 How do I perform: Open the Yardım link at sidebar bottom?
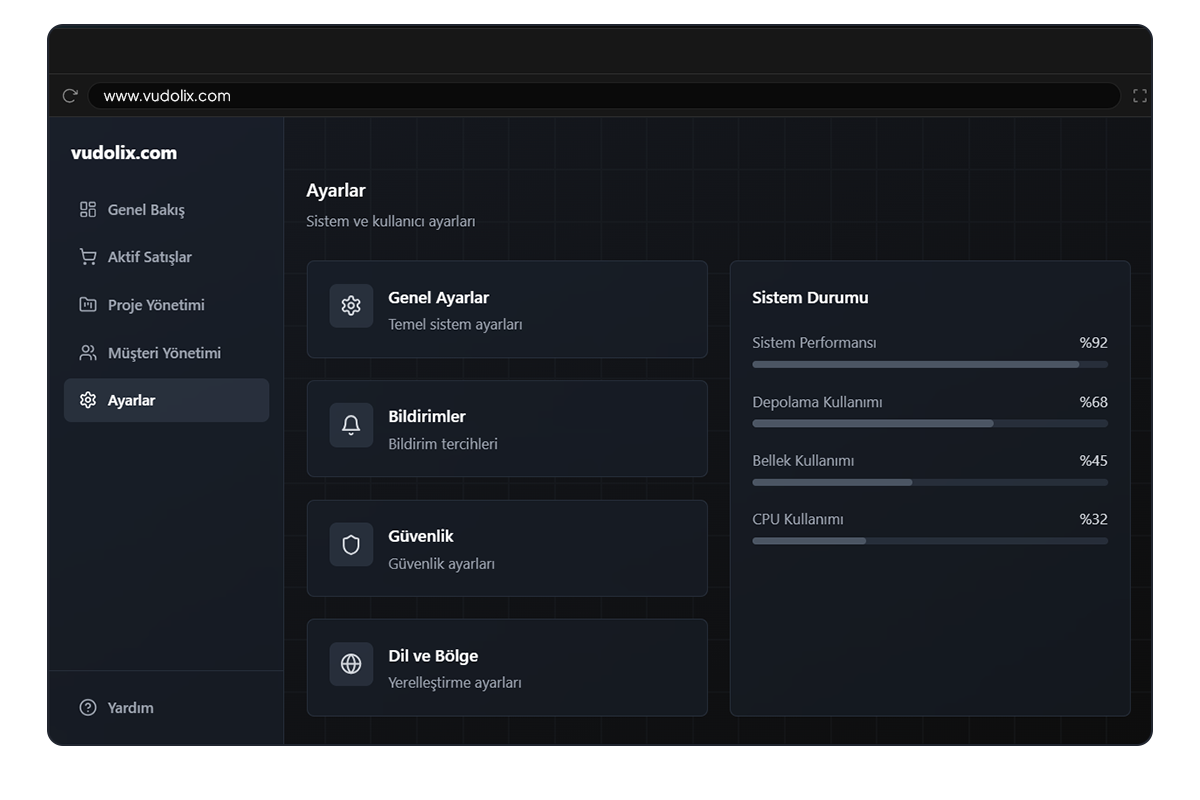[131, 708]
